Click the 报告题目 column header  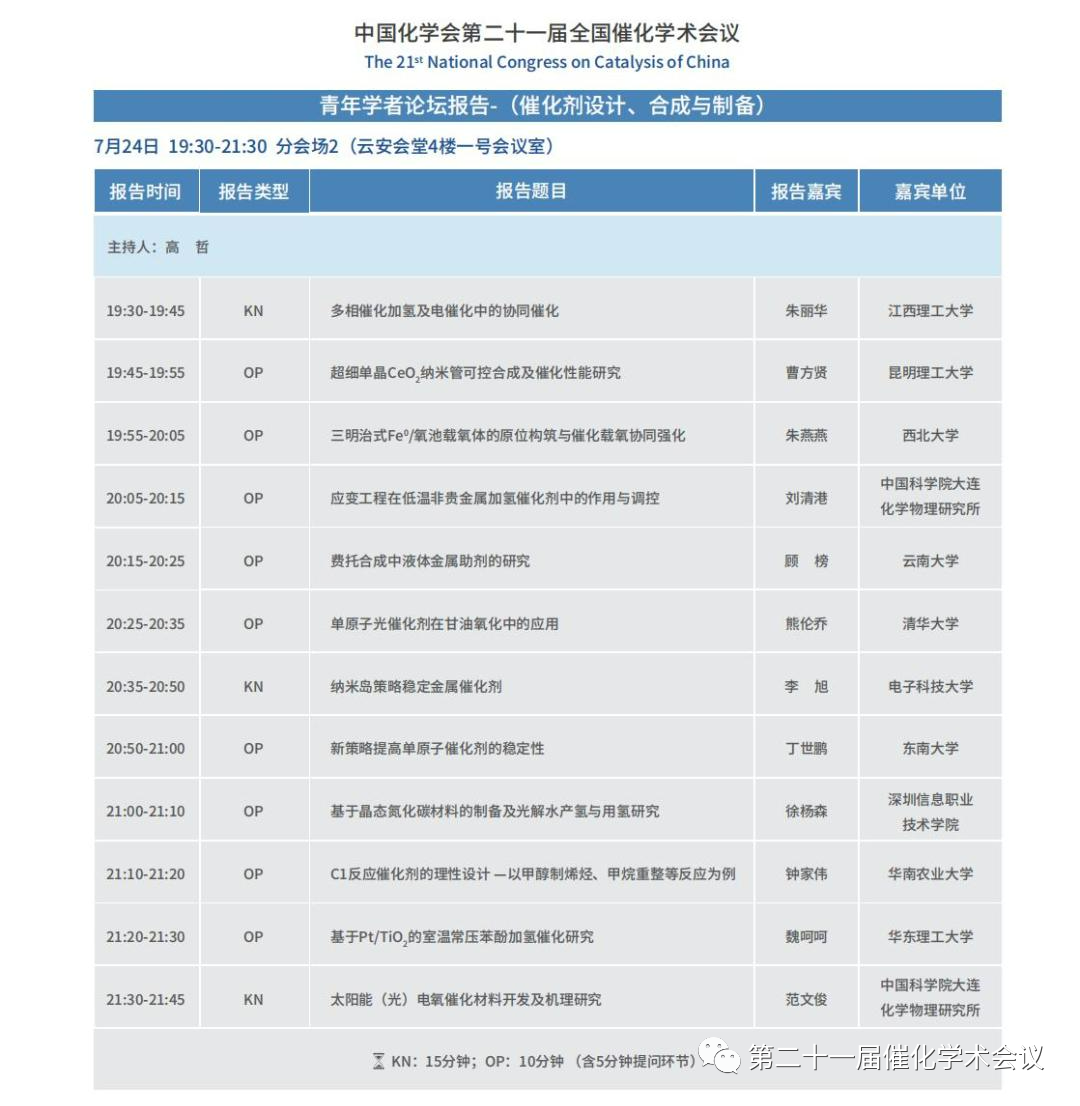[x=531, y=191]
